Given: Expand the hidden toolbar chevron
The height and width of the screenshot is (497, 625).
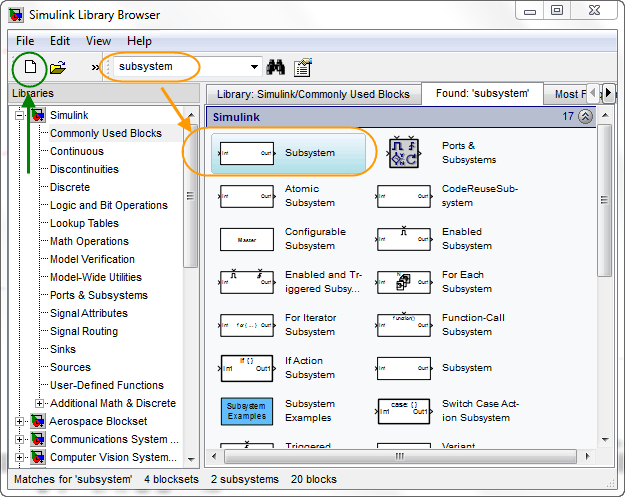Looking at the screenshot, I should (x=95, y=67).
